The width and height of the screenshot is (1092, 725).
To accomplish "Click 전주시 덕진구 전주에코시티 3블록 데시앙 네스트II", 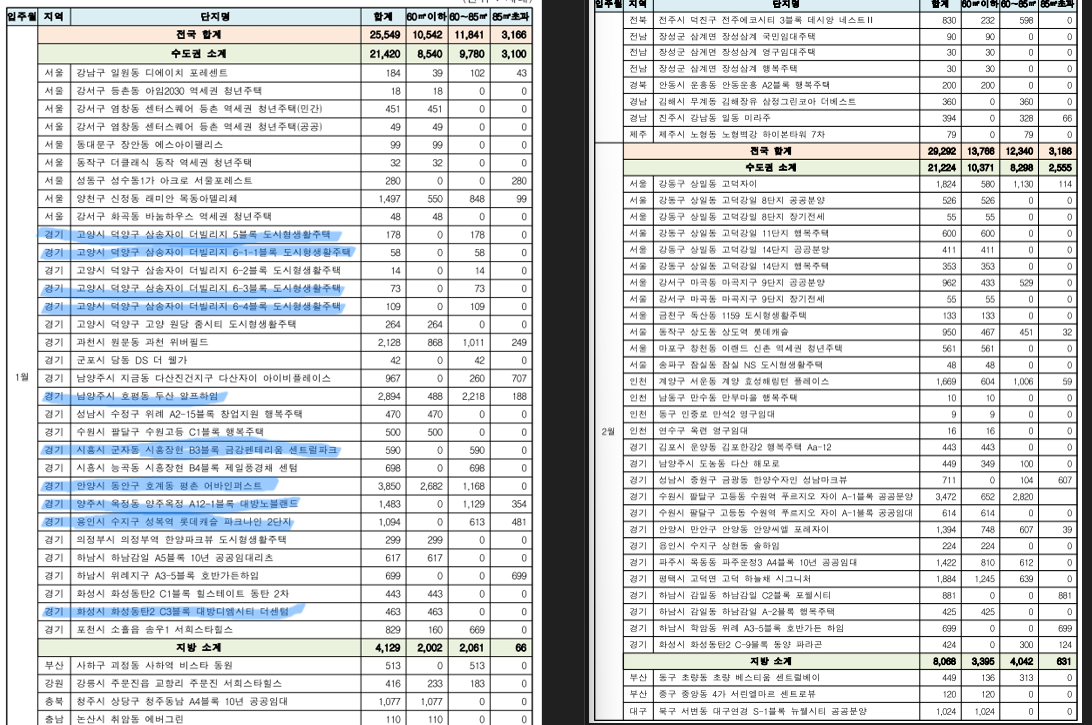I will pos(765,20).
